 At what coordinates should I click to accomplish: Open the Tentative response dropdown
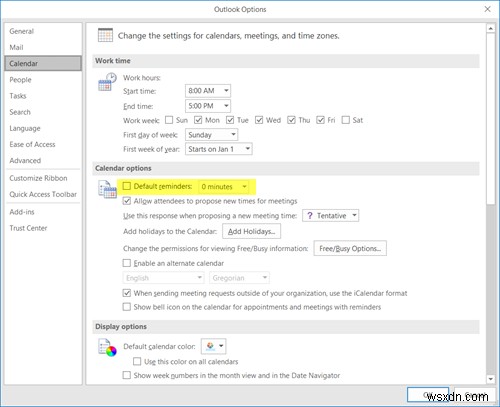click(x=331, y=216)
